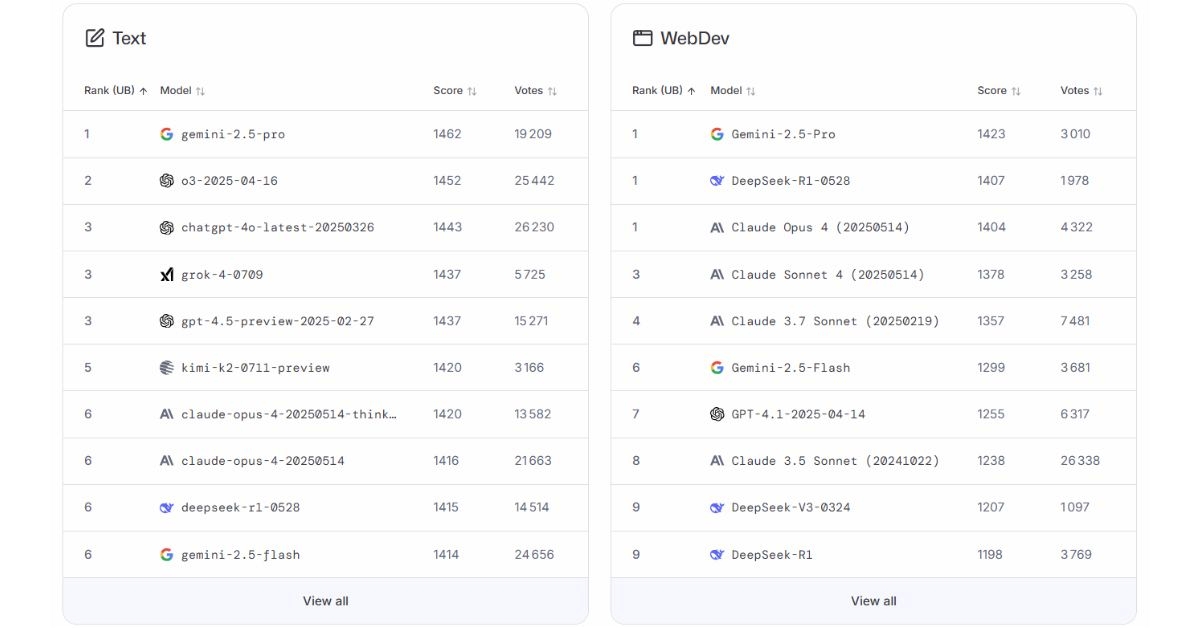Click the Anthropic icon beside claude-opus-4-20250514
Image resolution: width=1200 pixels, height=628 pixels.
pyautogui.click(x=167, y=461)
